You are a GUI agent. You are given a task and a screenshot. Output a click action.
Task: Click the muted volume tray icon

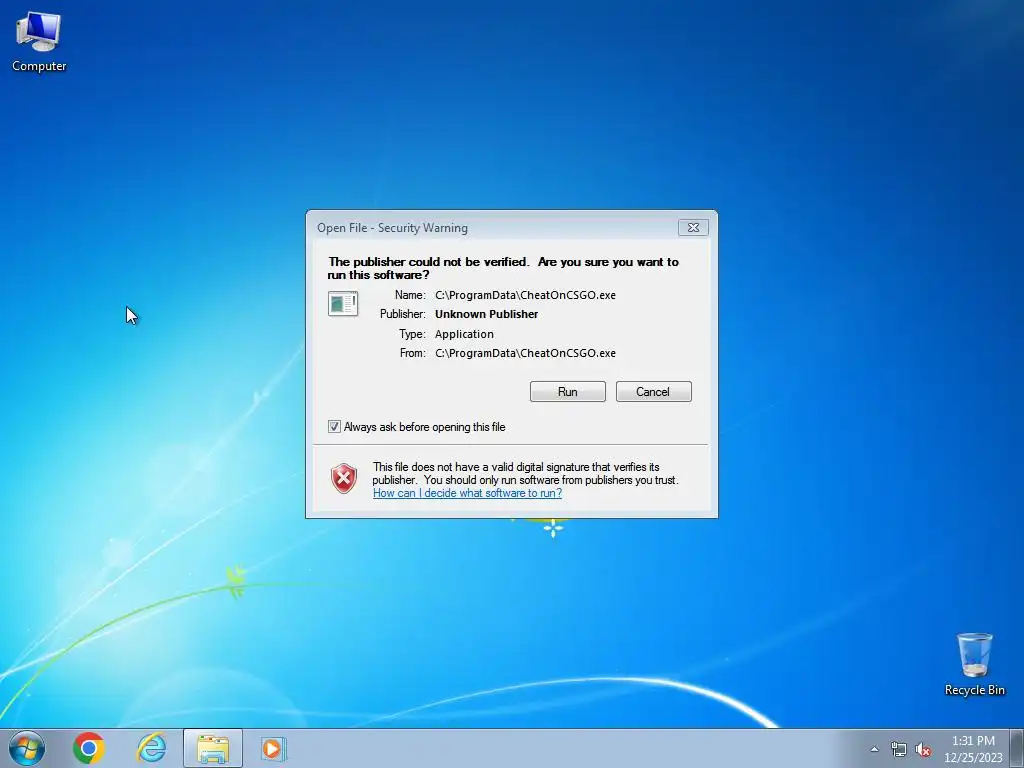[923, 749]
